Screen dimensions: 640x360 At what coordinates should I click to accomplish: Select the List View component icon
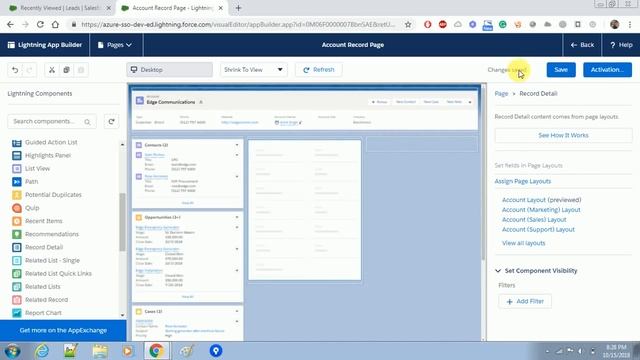pos(17,169)
